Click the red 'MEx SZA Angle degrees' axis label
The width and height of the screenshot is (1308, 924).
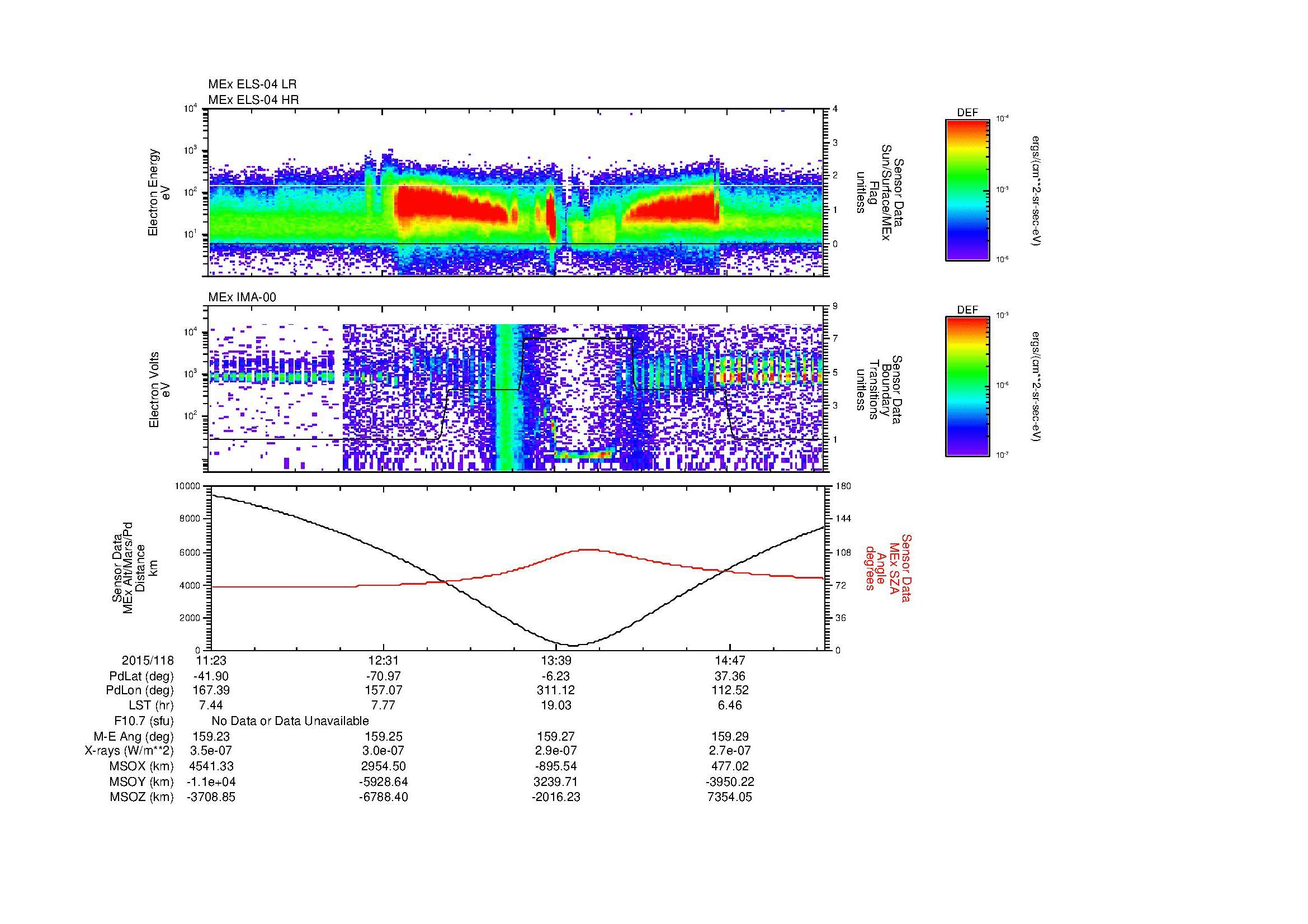coord(888,568)
